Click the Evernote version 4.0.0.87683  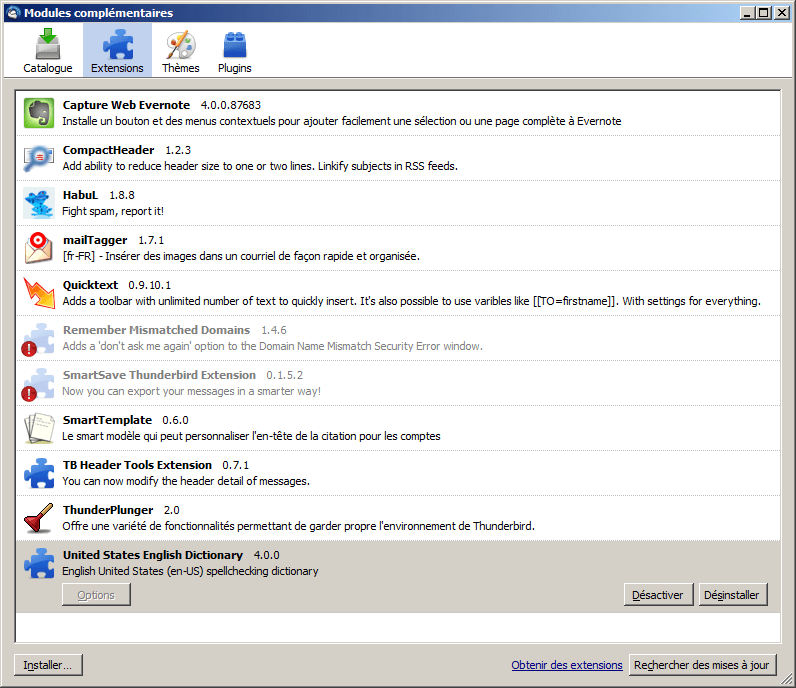[x=230, y=105]
